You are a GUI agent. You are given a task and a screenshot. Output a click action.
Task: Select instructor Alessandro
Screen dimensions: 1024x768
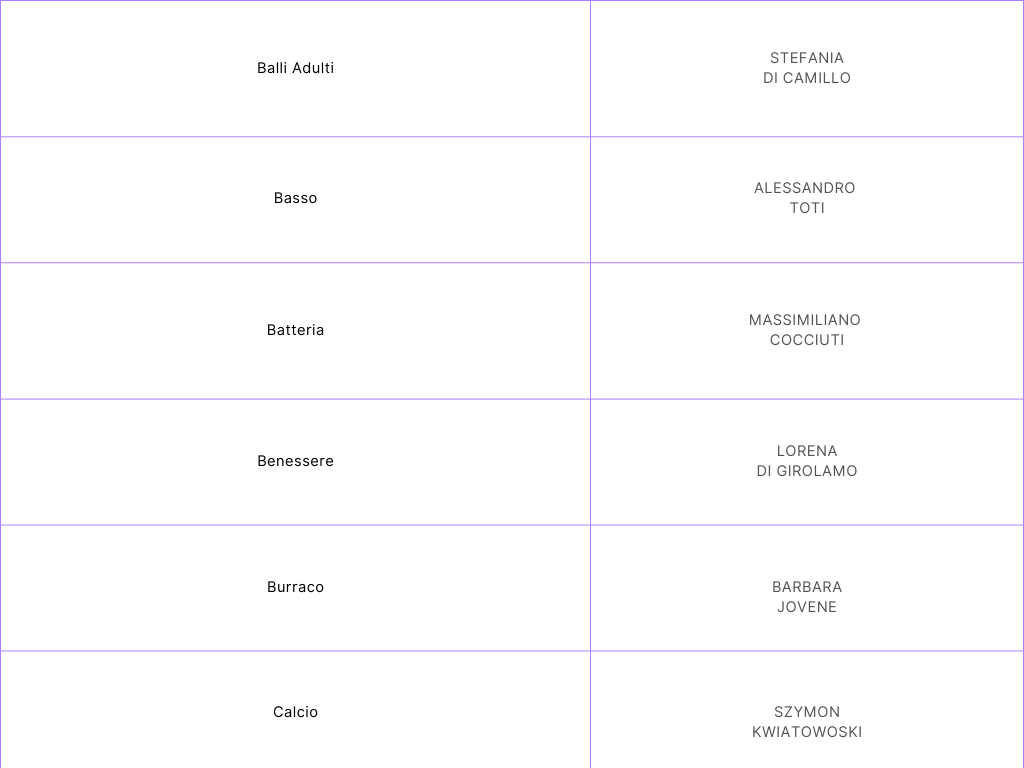point(805,188)
